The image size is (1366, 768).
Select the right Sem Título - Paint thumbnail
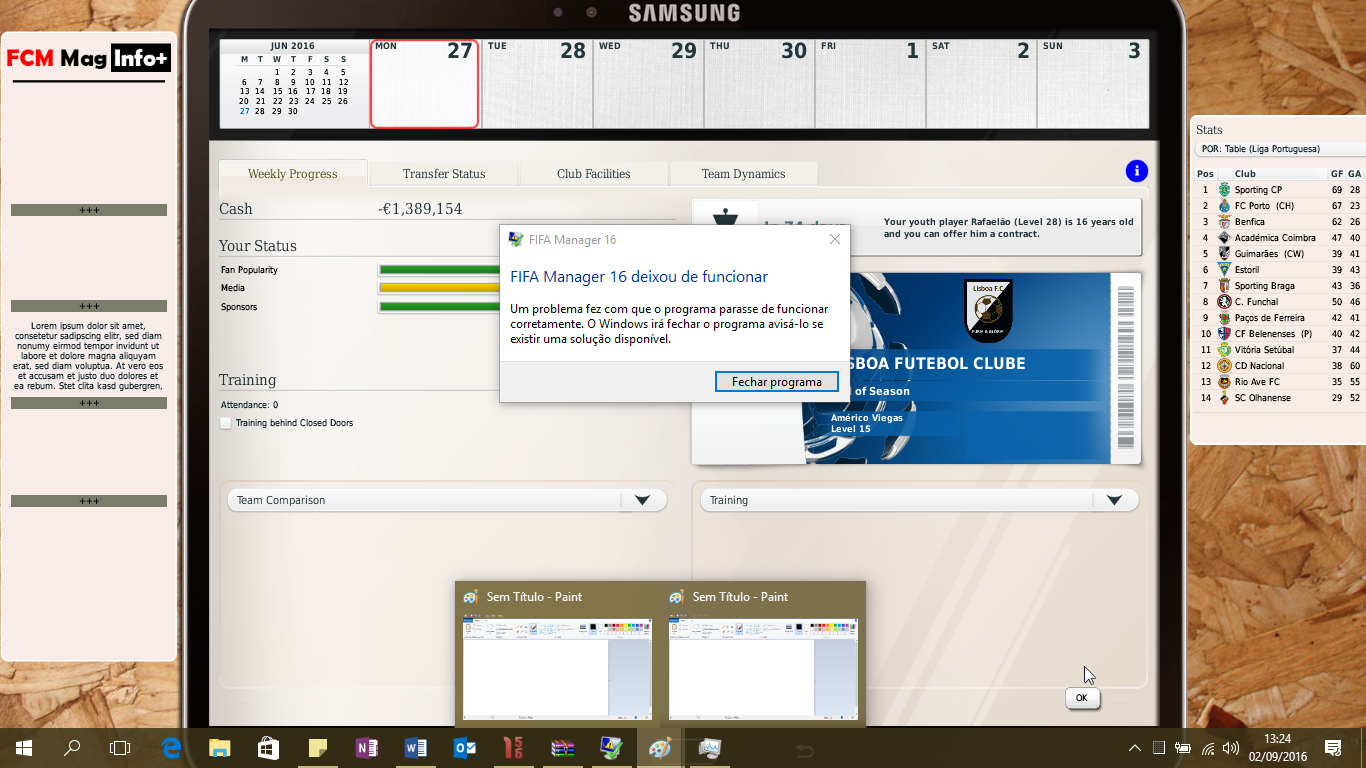pos(762,654)
